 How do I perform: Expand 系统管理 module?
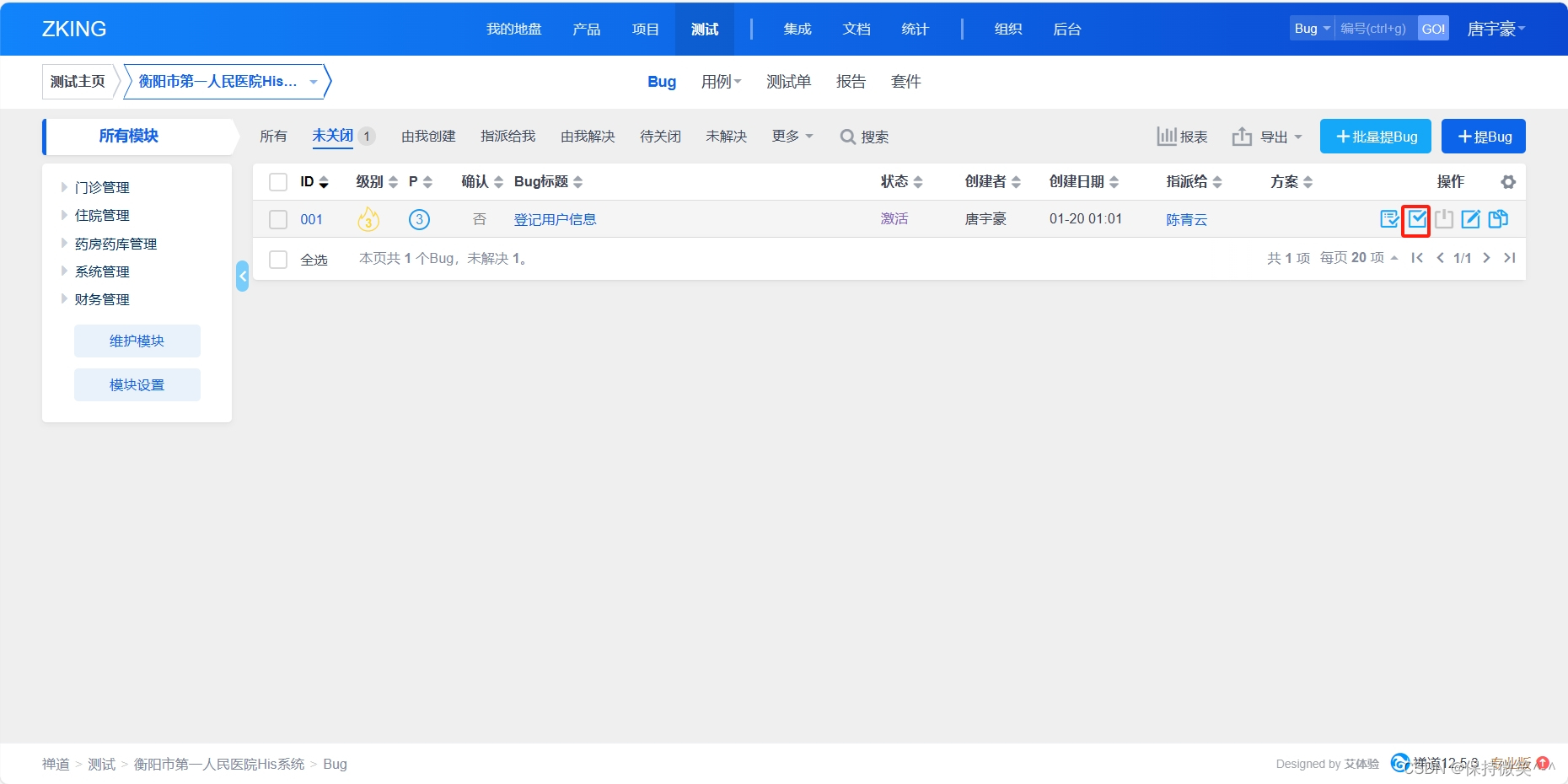(64, 271)
